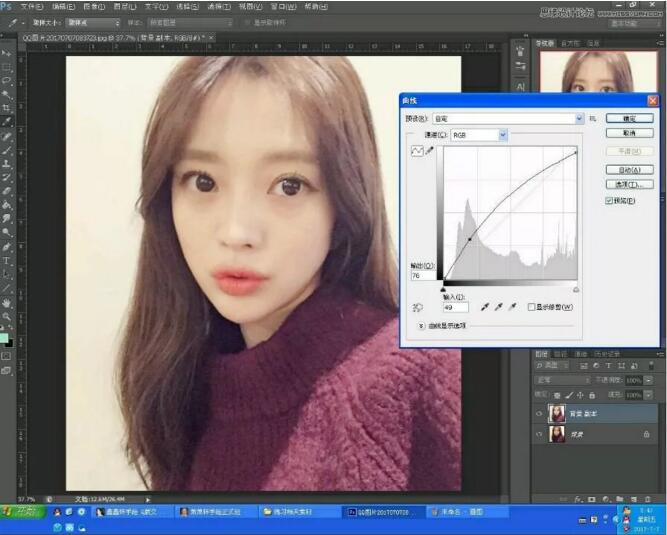Viewport: 667px width, 535px height.
Task: Open the layer filter kind dropdown
Action: 552,366
